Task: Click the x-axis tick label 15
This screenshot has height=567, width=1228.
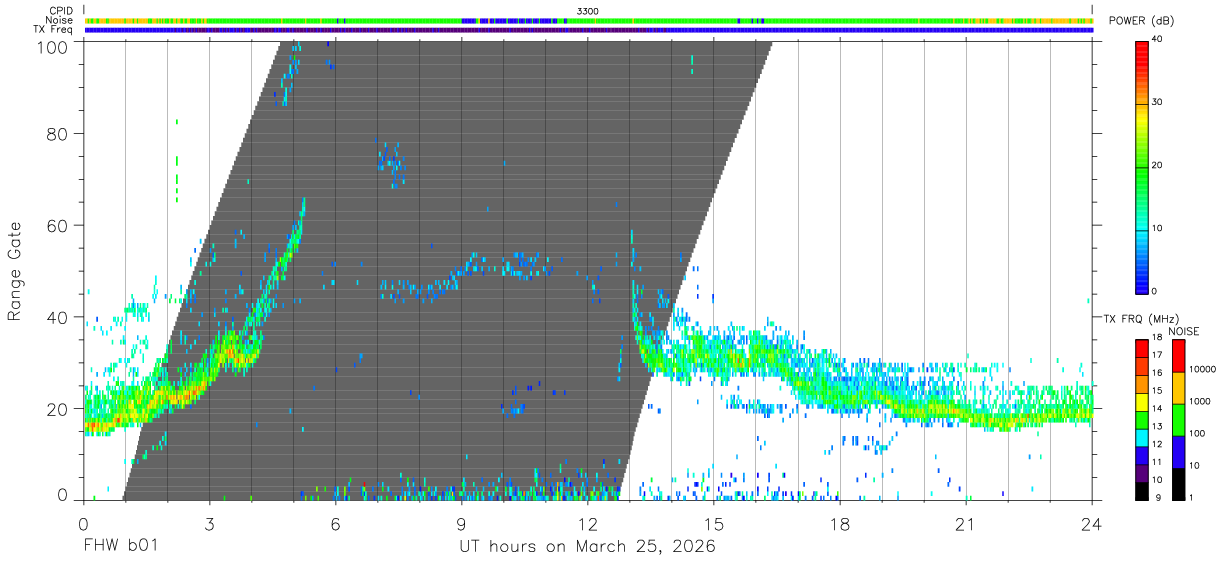Action: coord(714,524)
